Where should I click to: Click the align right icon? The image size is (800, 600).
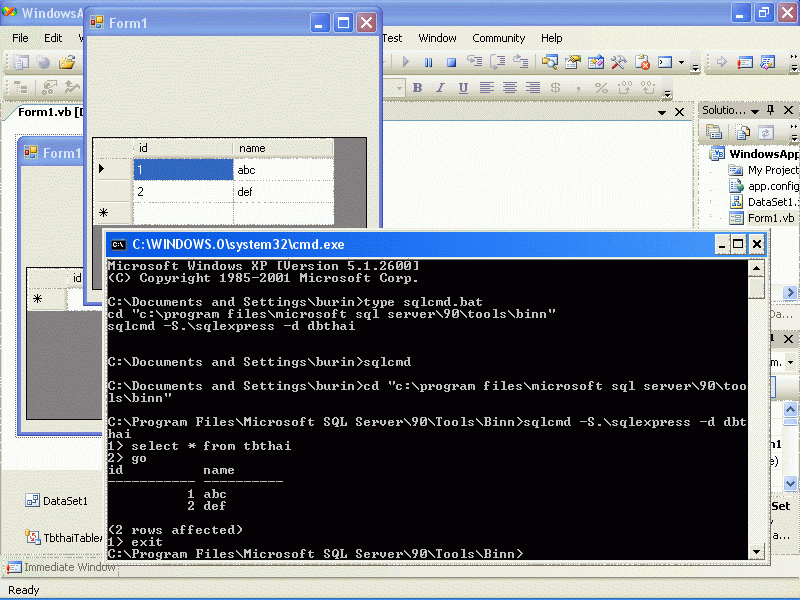[533, 88]
